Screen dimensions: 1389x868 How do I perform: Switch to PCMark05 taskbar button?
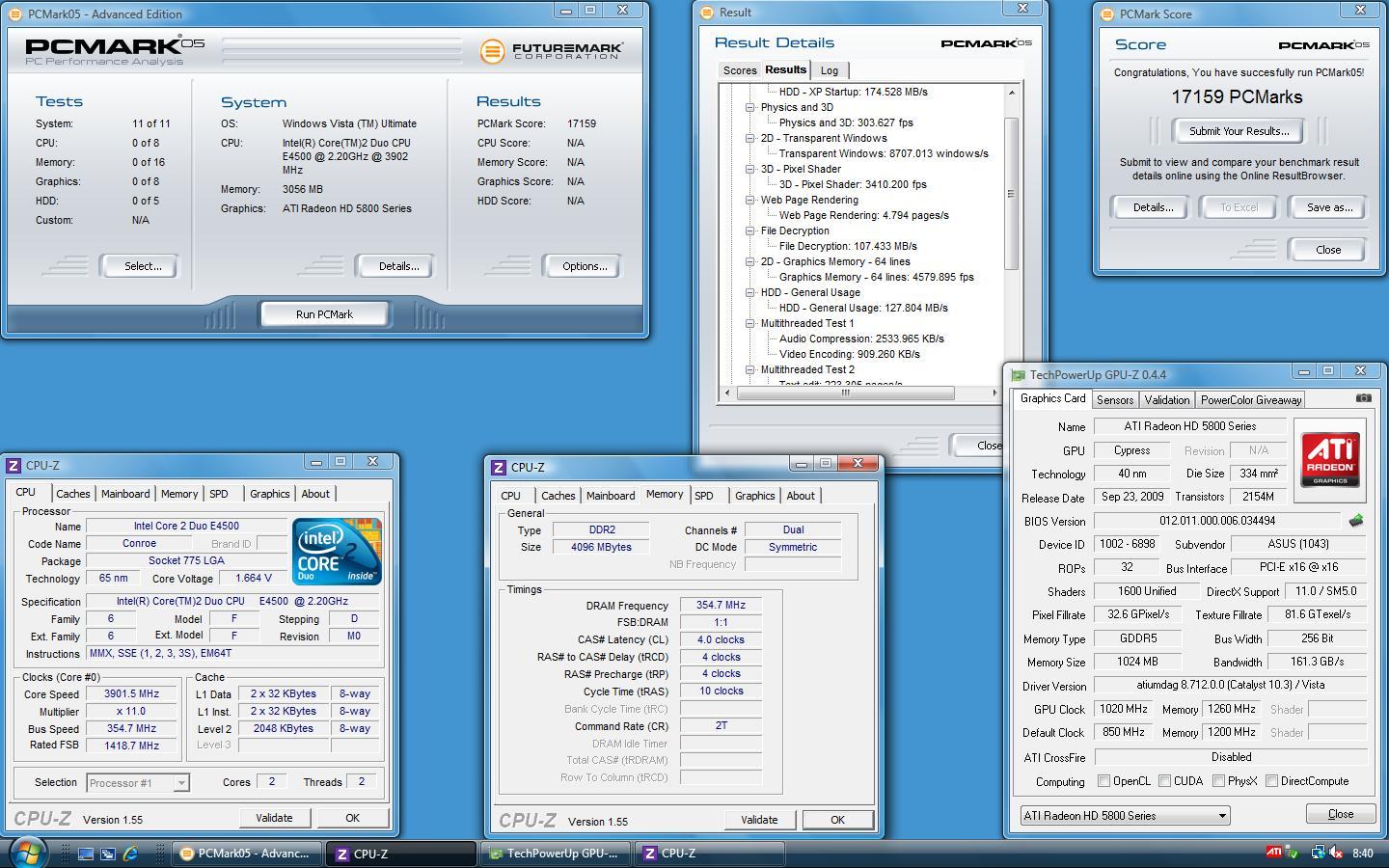(247, 854)
